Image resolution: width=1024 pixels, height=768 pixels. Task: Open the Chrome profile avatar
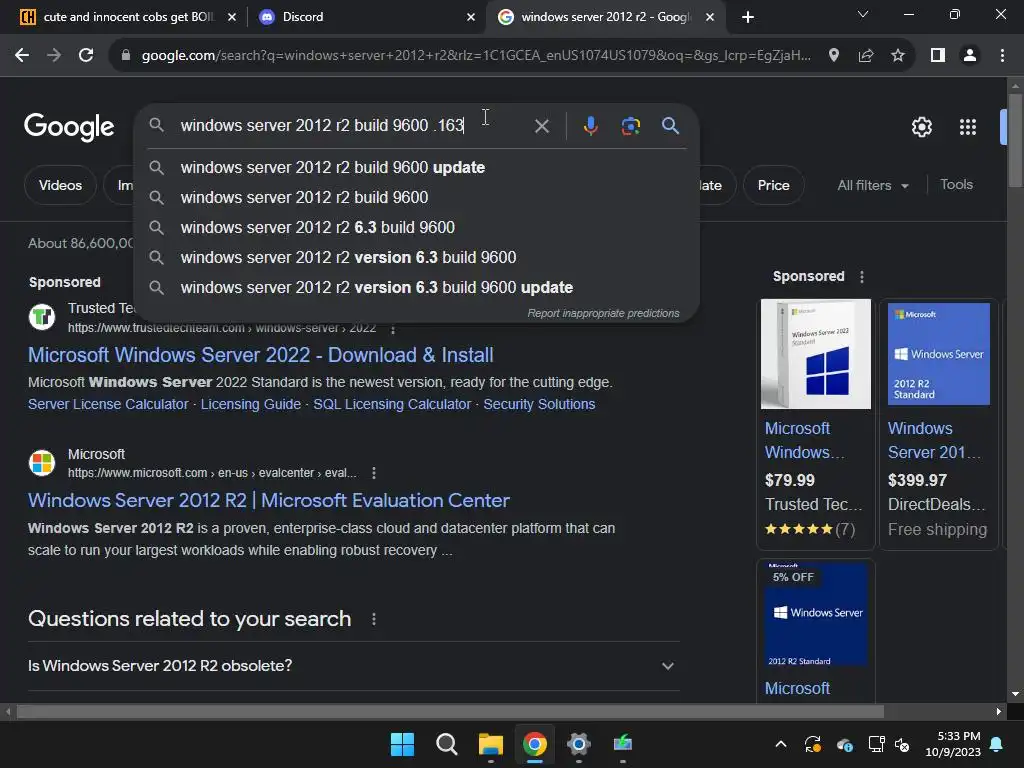[x=970, y=56]
